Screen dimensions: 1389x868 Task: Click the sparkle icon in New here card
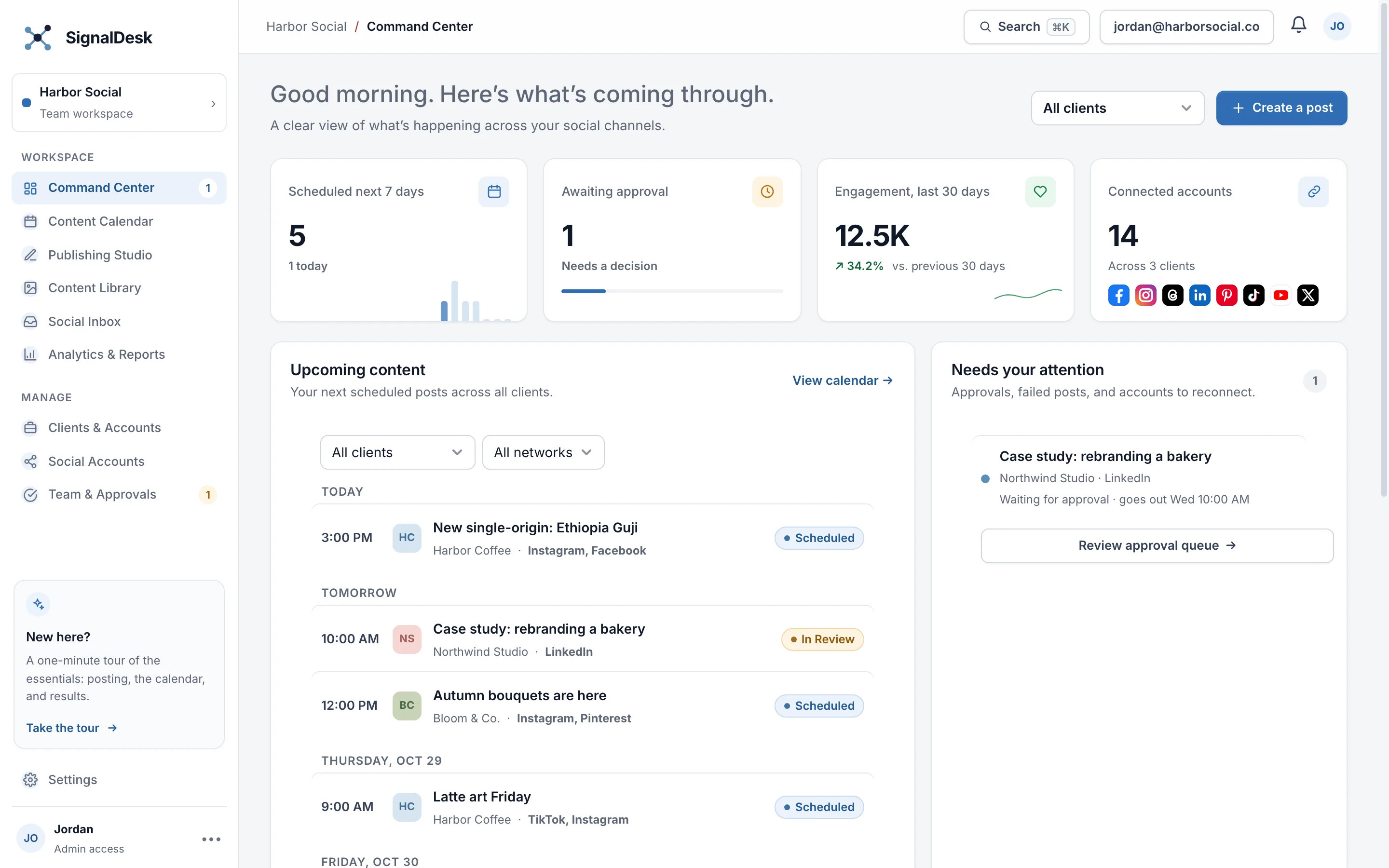point(39,604)
